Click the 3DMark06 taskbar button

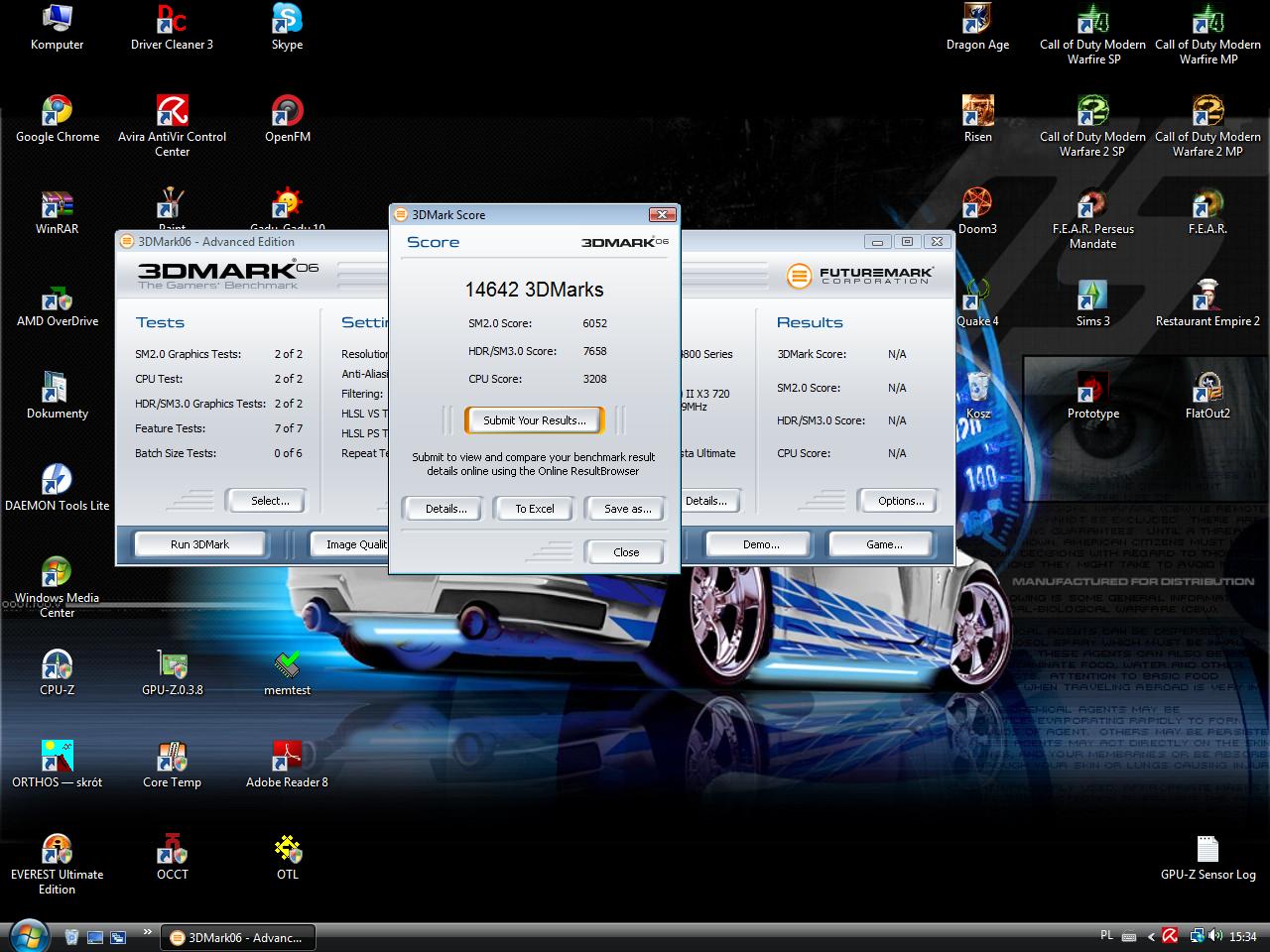[x=239, y=937]
